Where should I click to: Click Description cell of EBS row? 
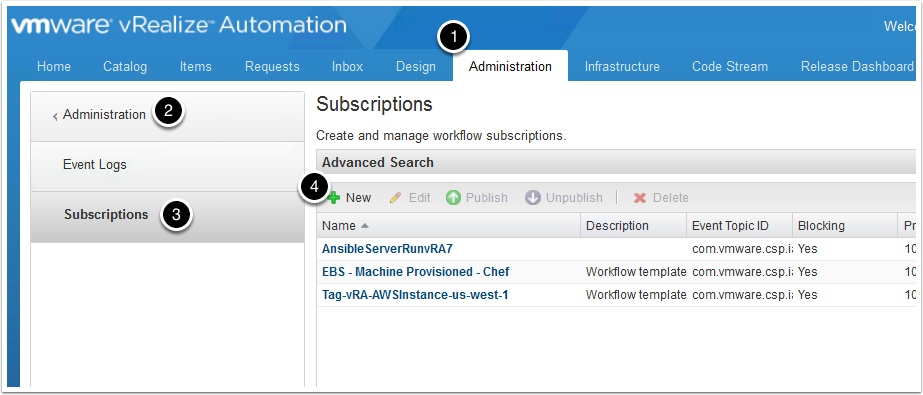click(x=636, y=272)
